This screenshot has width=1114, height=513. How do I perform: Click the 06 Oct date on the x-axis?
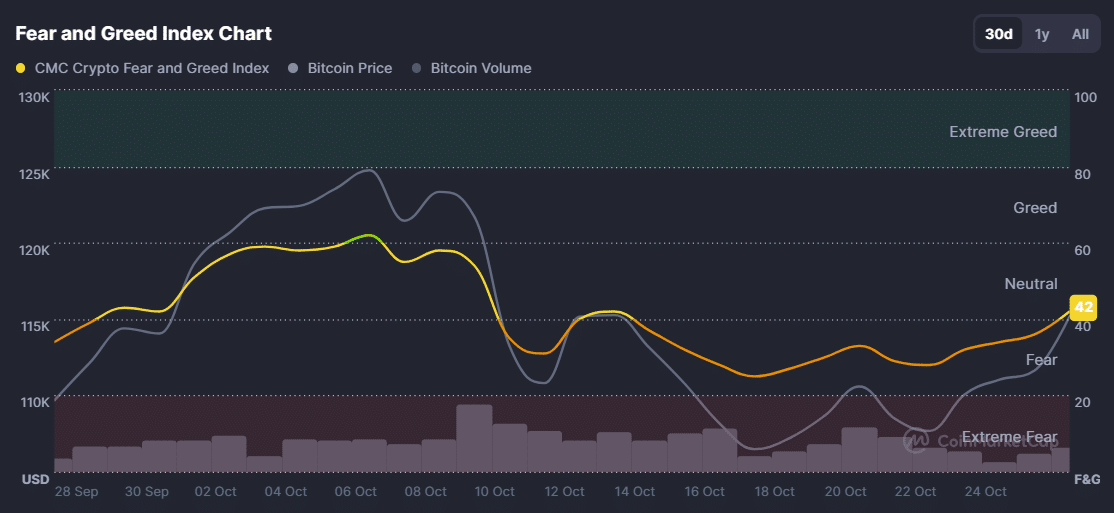pos(355,492)
